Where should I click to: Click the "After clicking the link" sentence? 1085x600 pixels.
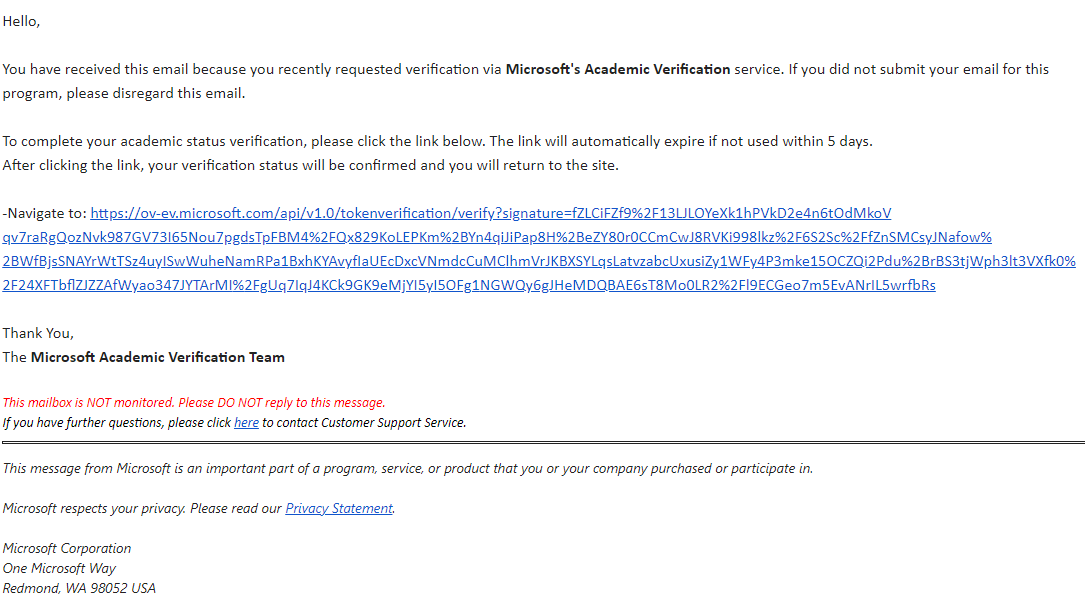click(x=311, y=165)
